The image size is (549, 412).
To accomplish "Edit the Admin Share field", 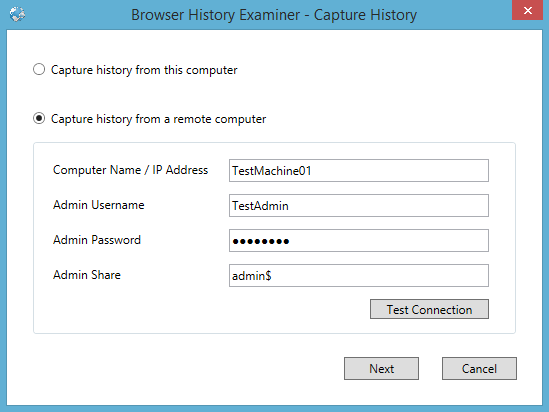I will 359,275.
